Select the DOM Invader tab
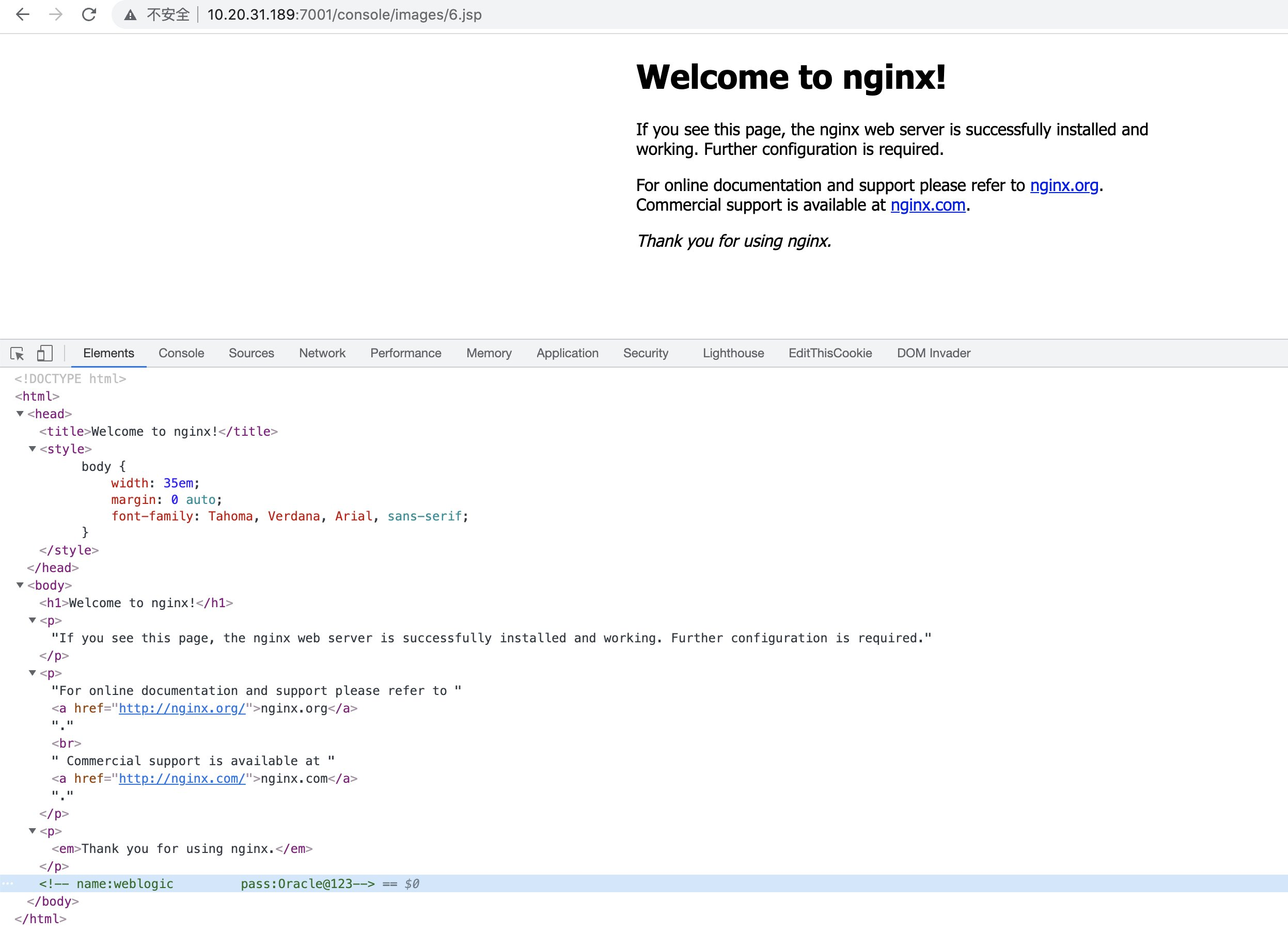Viewport: 1288px width, 949px height. [x=934, y=353]
